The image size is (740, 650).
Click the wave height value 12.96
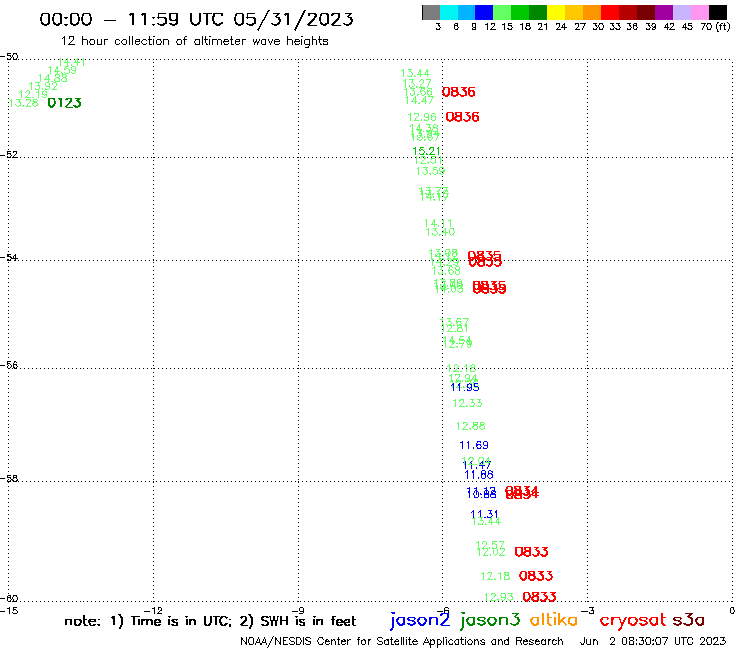422,117
